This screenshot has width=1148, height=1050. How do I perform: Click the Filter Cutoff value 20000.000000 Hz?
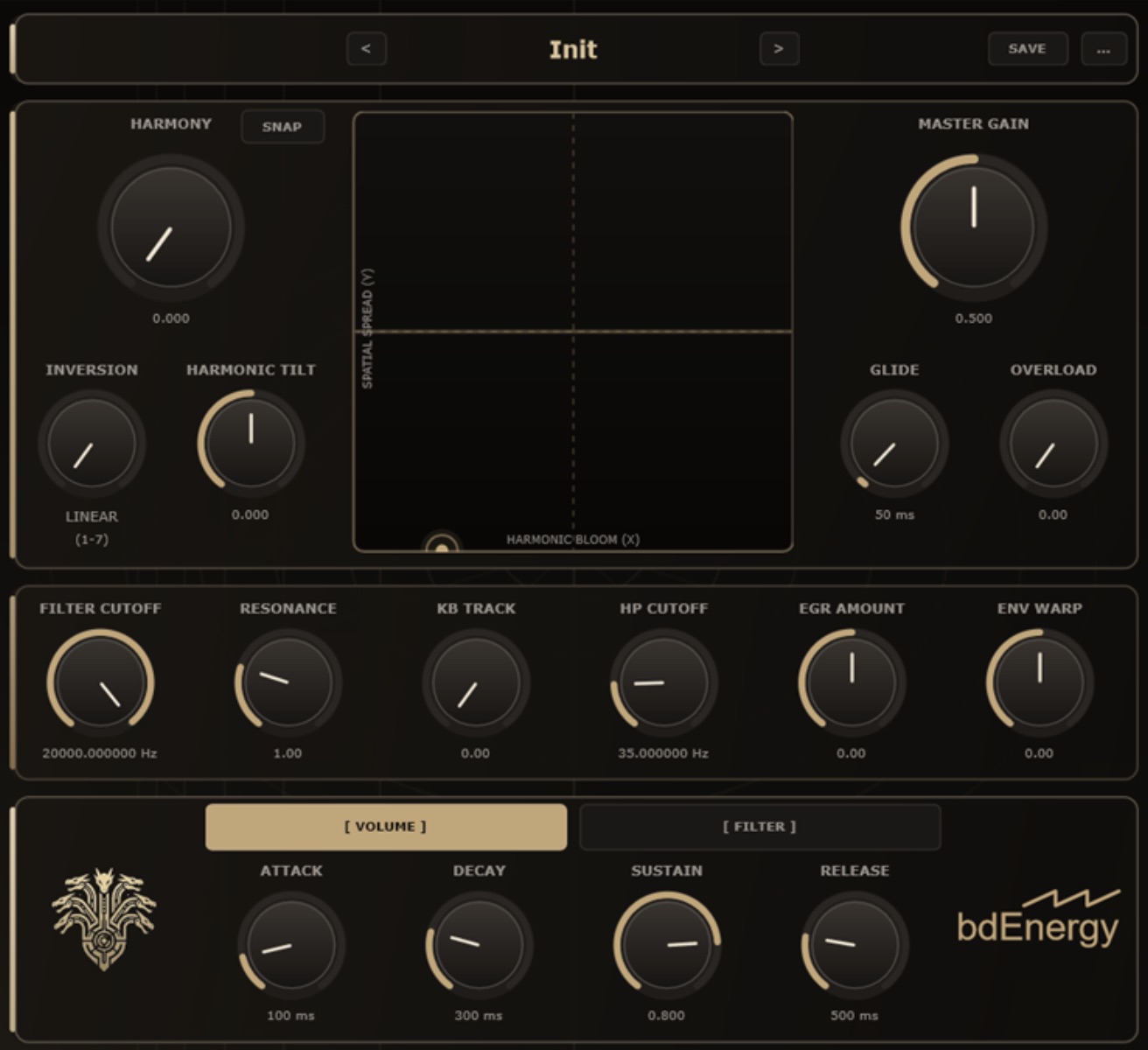click(x=100, y=753)
